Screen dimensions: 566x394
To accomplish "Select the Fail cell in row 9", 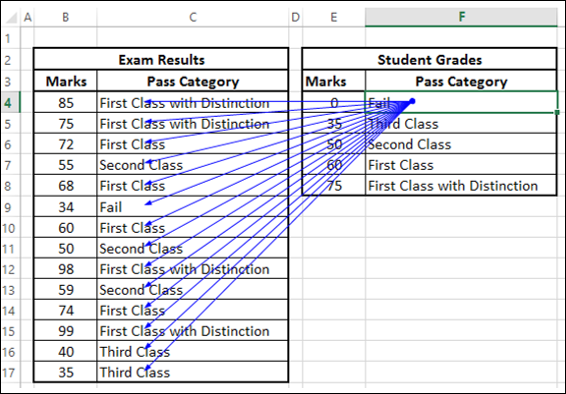I will coord(193,207).
